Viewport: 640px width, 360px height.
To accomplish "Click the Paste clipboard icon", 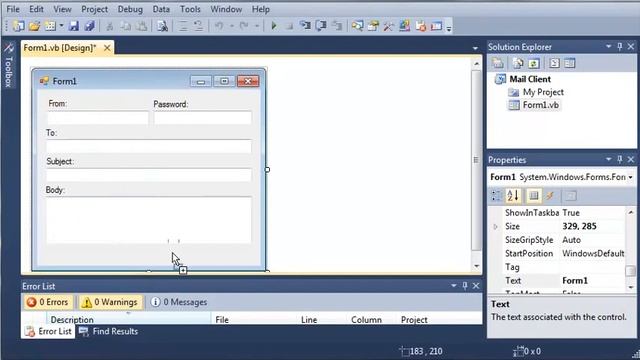I will 142,27.
